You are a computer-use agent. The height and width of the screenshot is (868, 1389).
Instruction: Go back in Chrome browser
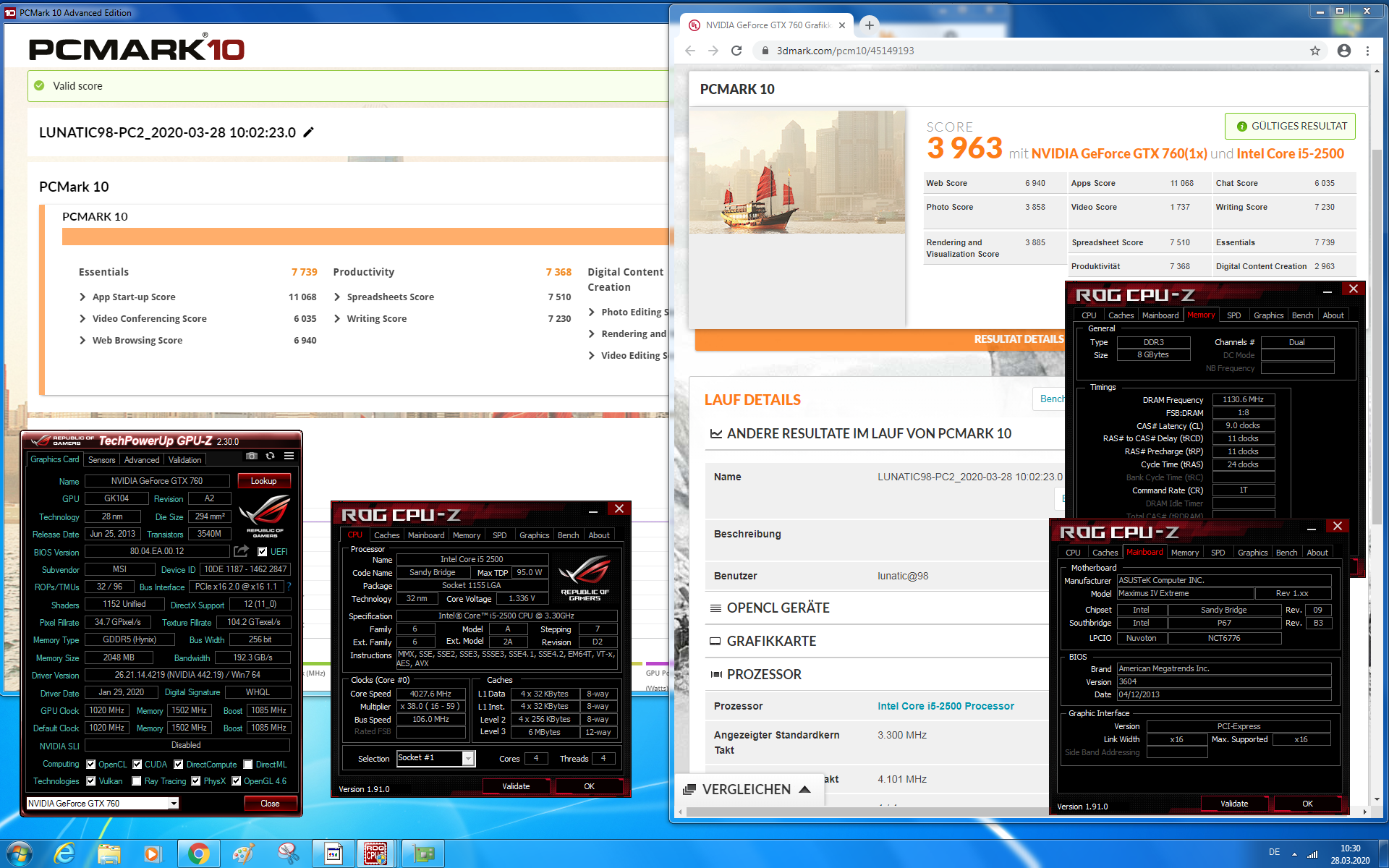[x=690, y=51]
